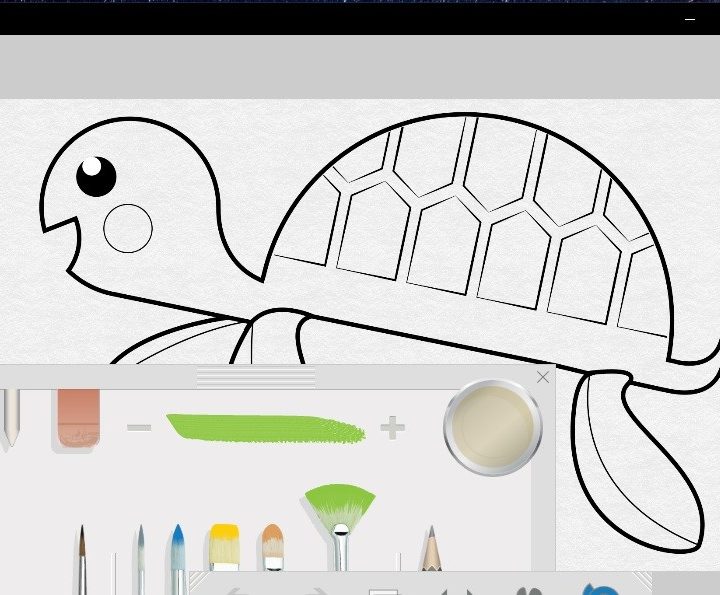Dab paint inside turtle's cheek circle
Image resolution: width=720 pixels, height=595 pixels.
[128, 228]
